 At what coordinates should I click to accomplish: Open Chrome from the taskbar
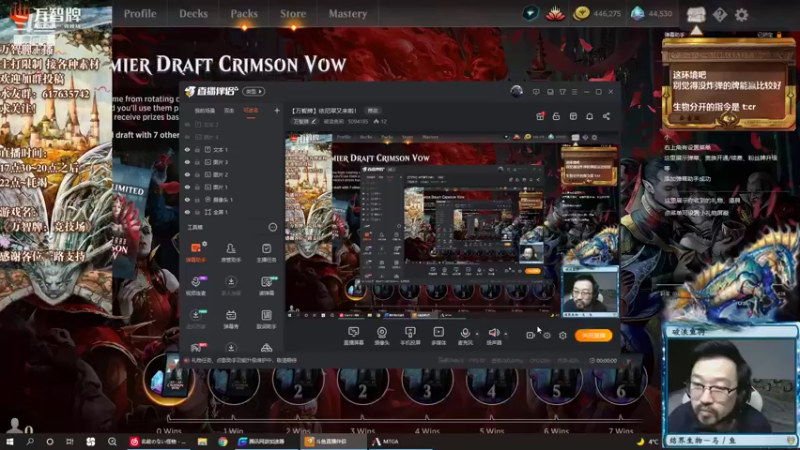(x=223, y=442)
